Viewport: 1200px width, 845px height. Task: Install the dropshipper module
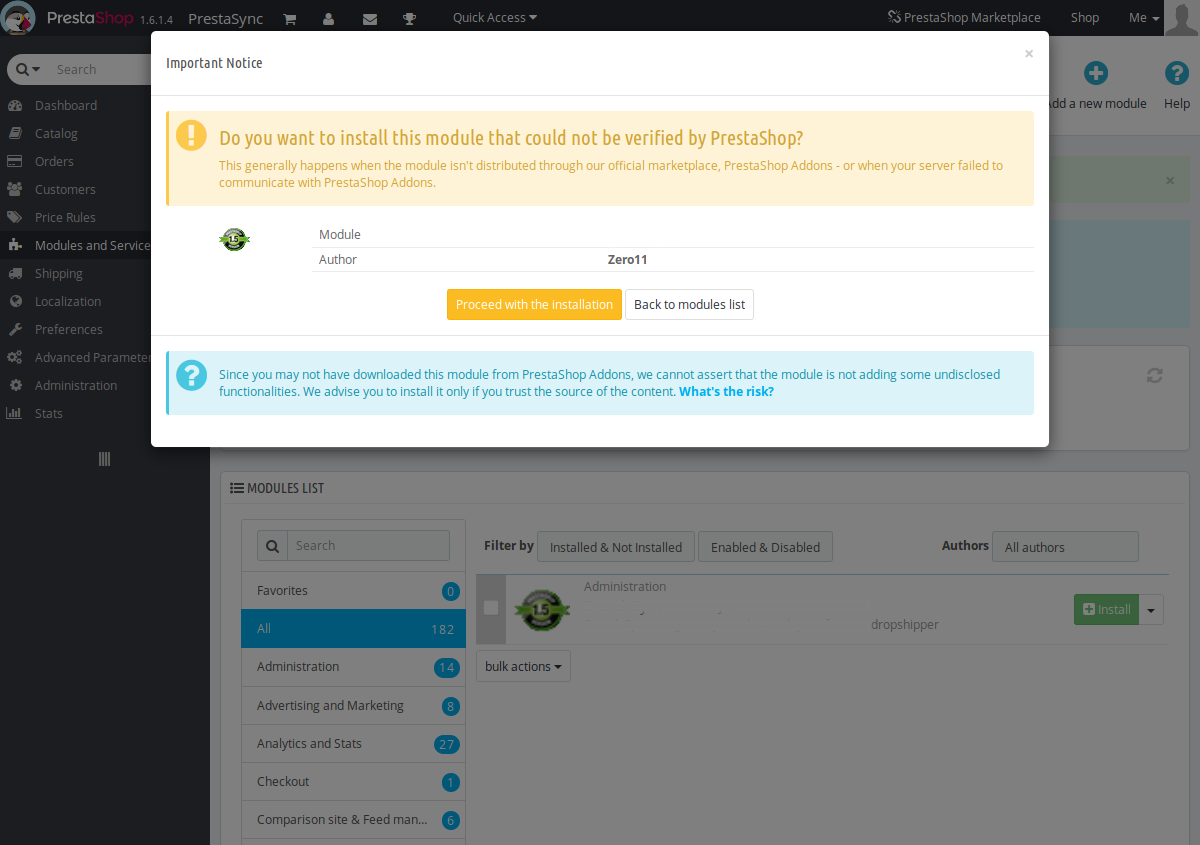pos(1106,609)
